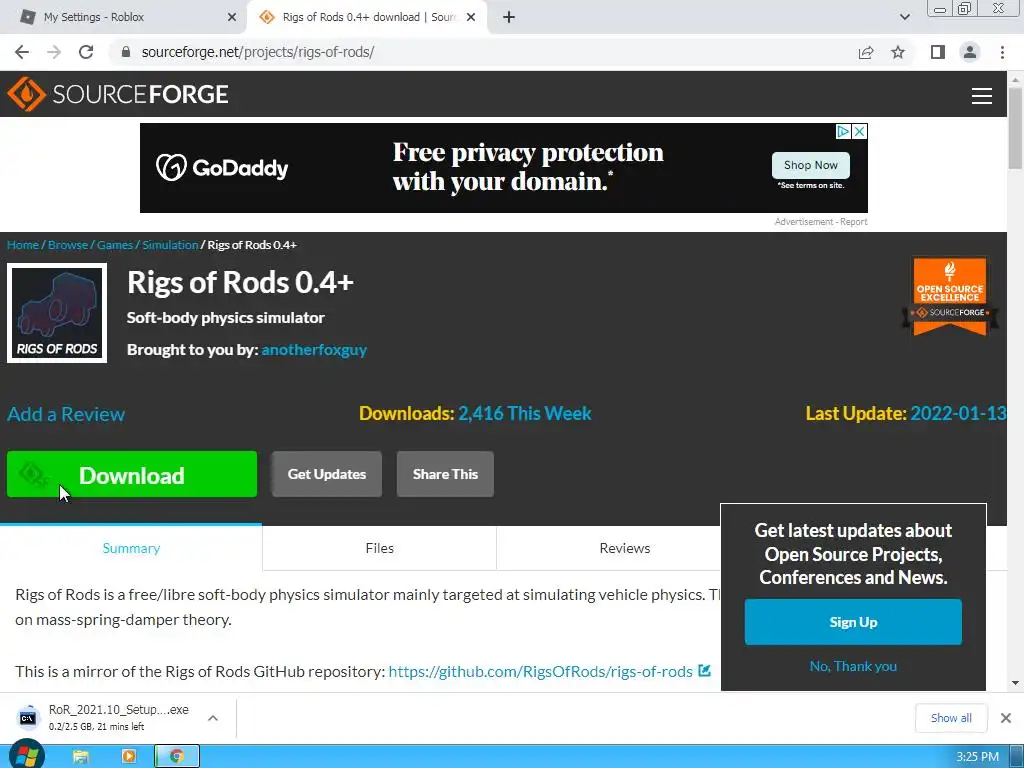Click the Sign Up button in popup
This screenshot has width=1024, height=768.
tap(853, 622)
